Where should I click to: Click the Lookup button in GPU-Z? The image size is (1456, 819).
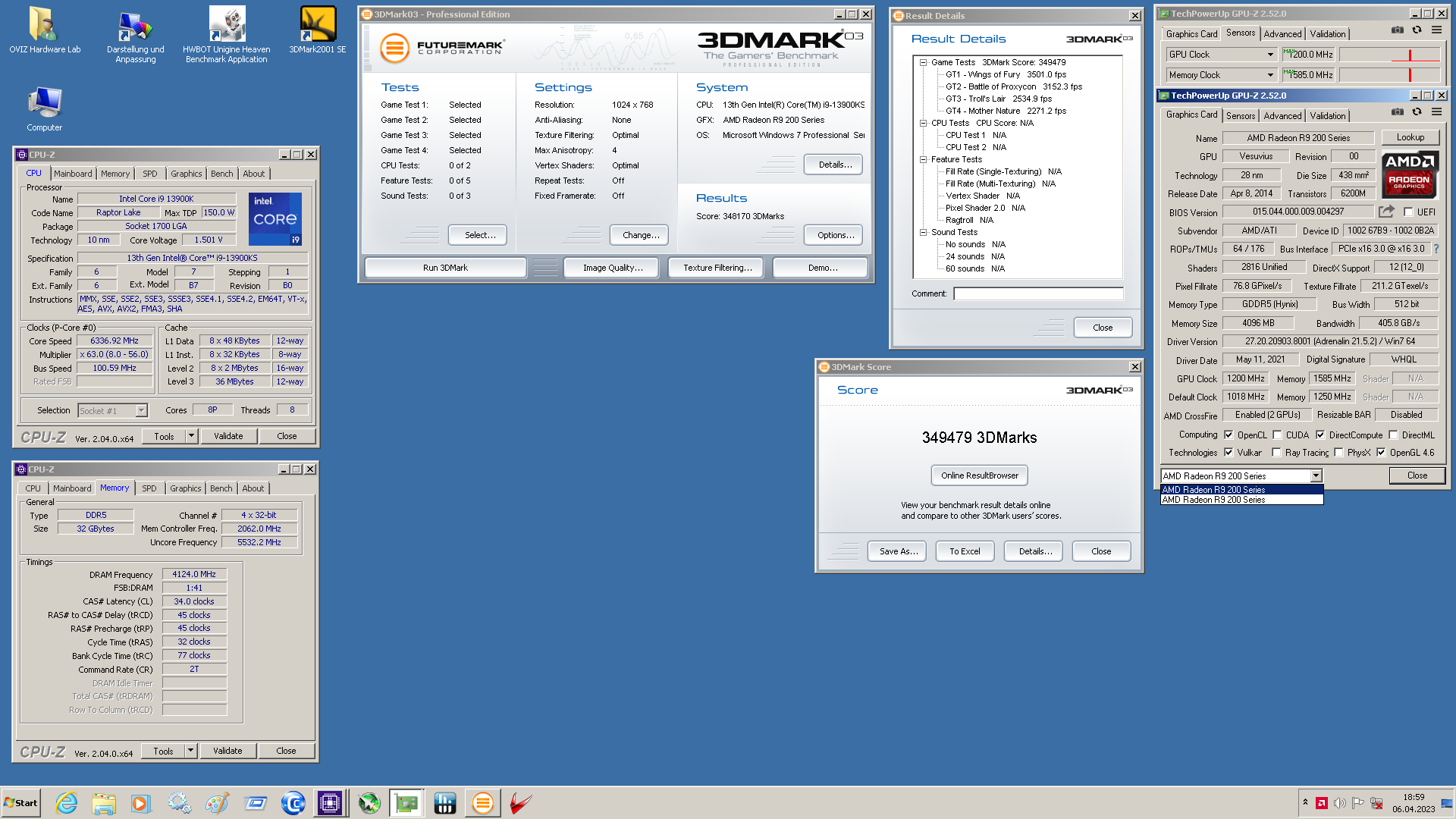point(1410,137)
